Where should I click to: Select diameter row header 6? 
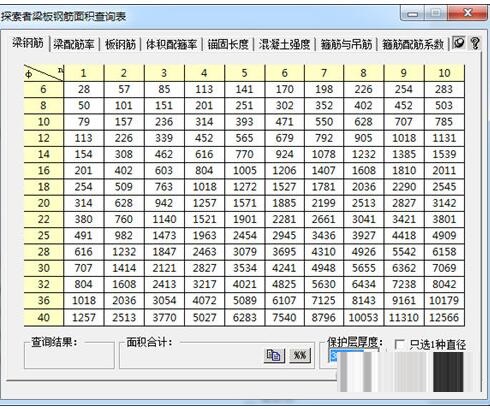(44, 89)
